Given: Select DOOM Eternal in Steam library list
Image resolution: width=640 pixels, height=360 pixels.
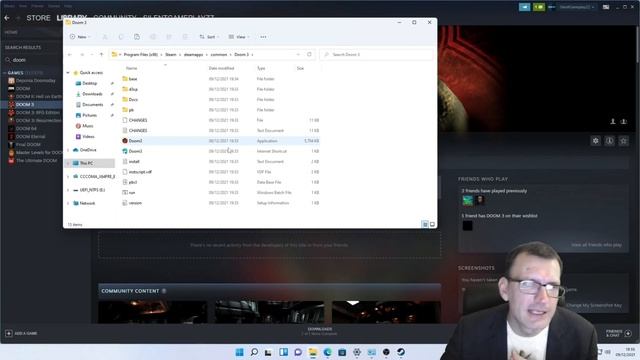Looking at the screenshot, I should (x=30, y=136).
